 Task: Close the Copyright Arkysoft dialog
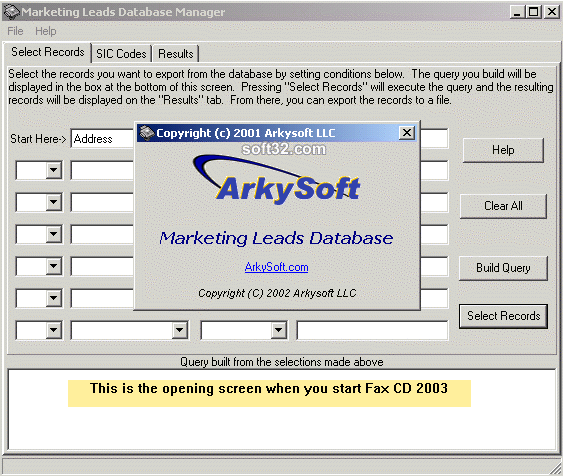(x=406, y=133)
